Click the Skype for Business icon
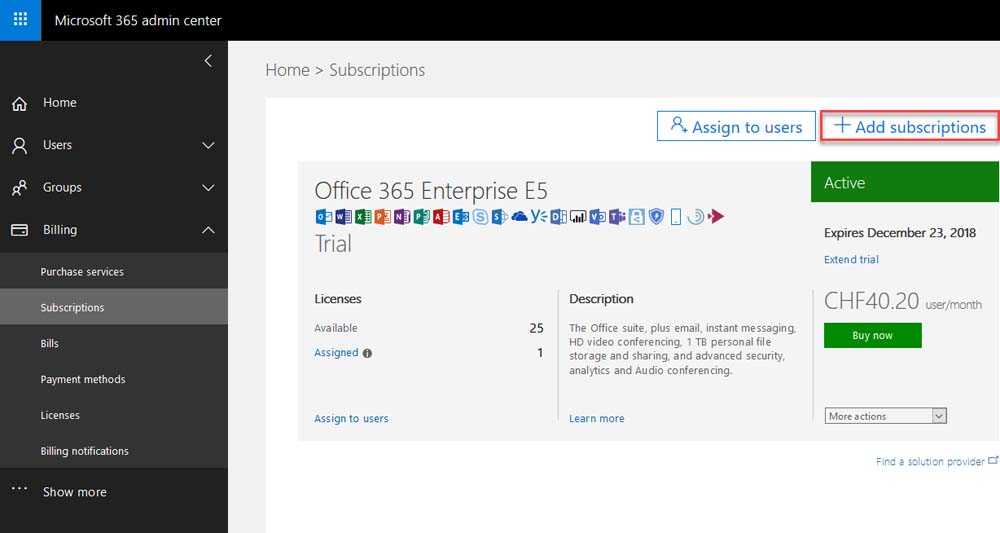 pos(480,217)
